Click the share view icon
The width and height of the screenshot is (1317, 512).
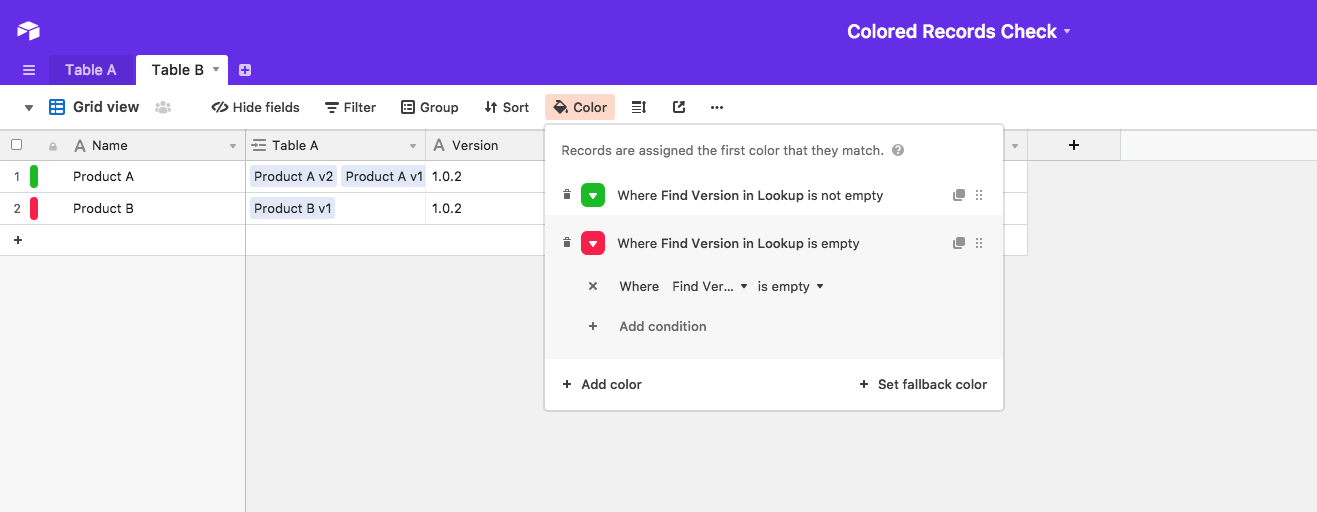pos(679,107)
